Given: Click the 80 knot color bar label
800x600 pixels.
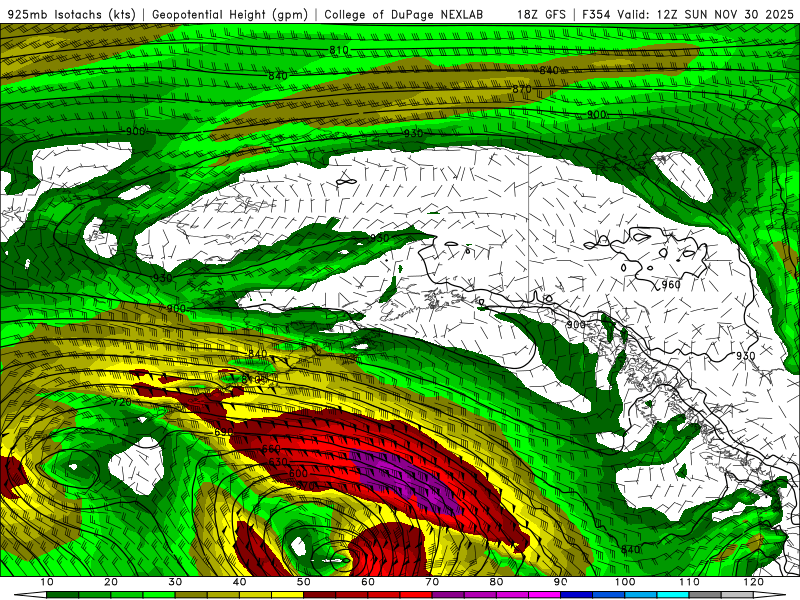Looking at the screenshot, I should pos(496,582).
